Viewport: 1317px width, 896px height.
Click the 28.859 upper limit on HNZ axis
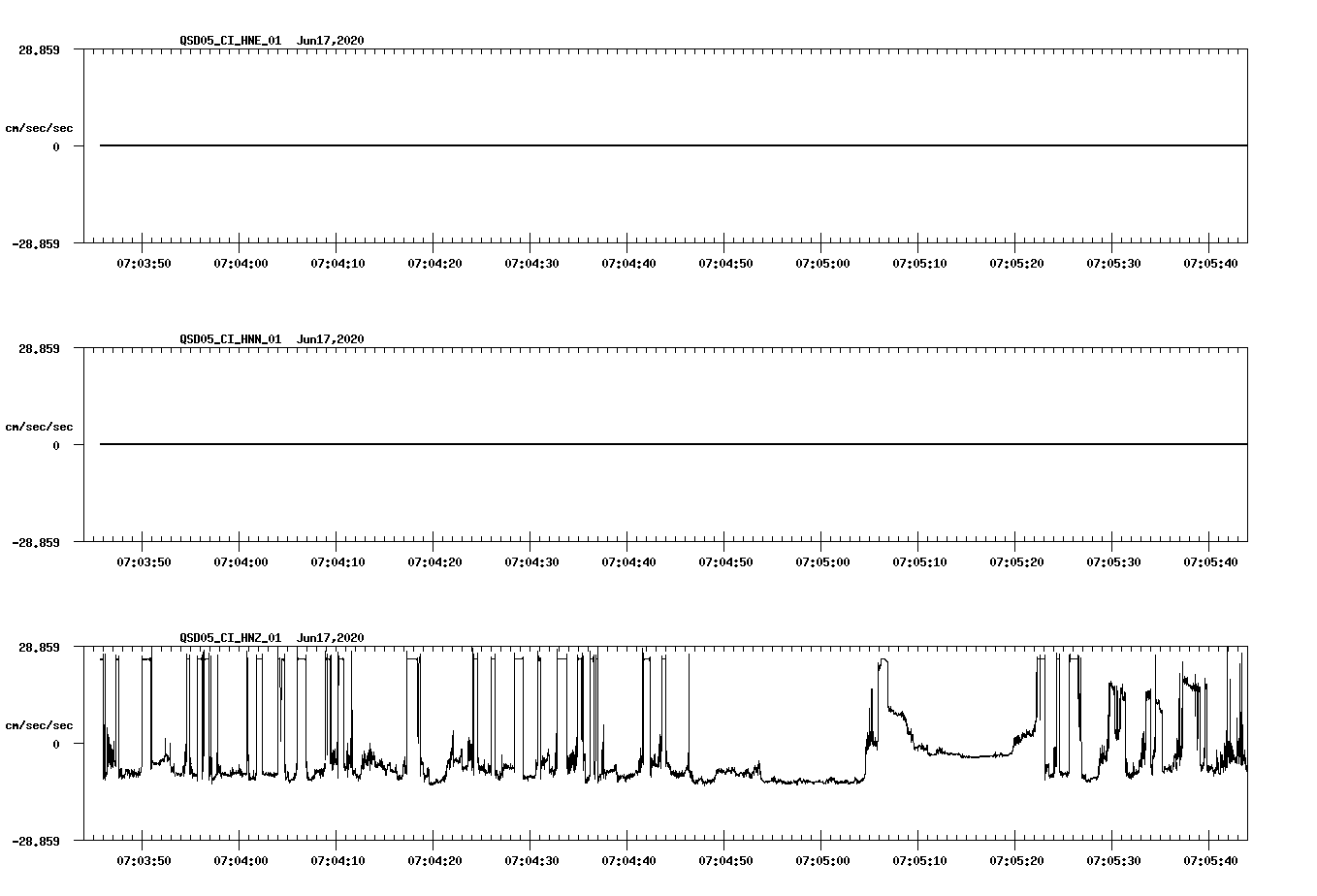39,647
